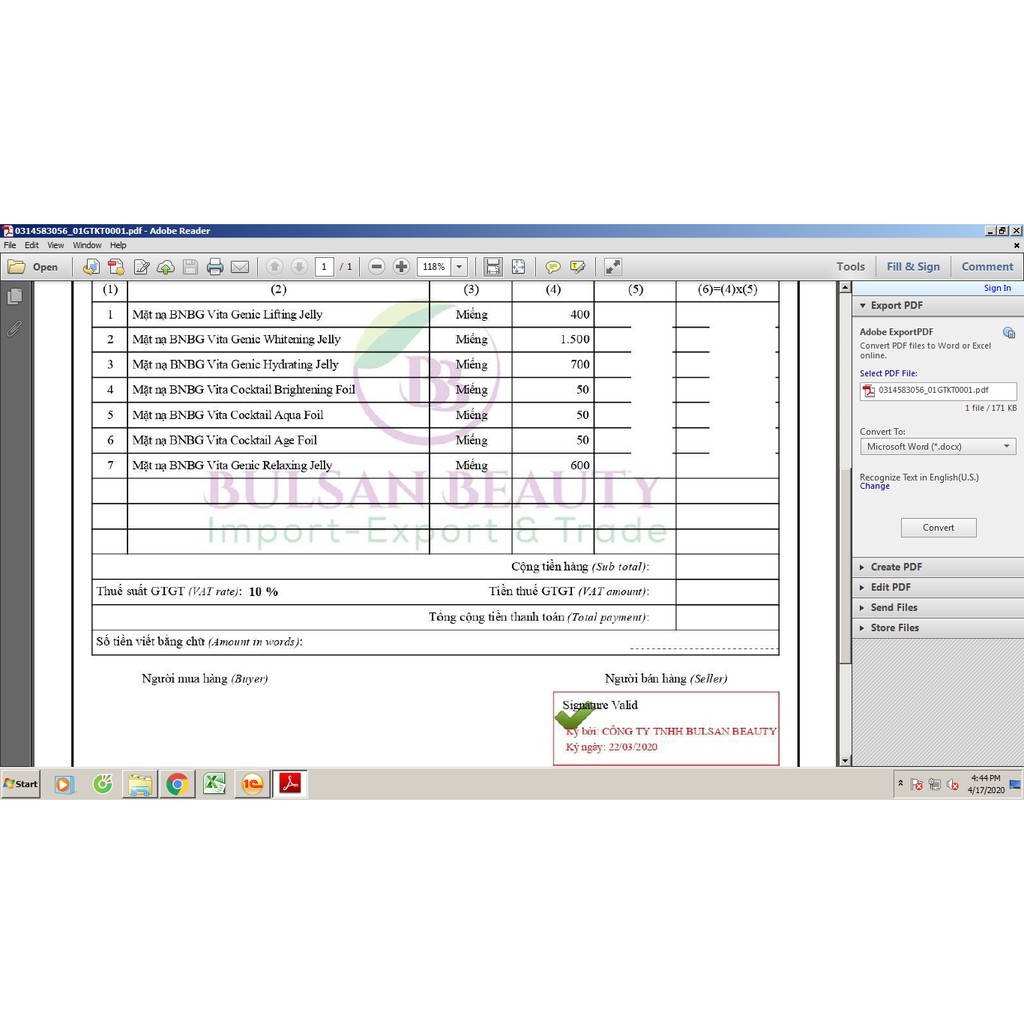Image resolution: width=1024 pixels, height=1024 pixels.
Task: Show hidden system tray icons arrow
Action: [901, 783]
